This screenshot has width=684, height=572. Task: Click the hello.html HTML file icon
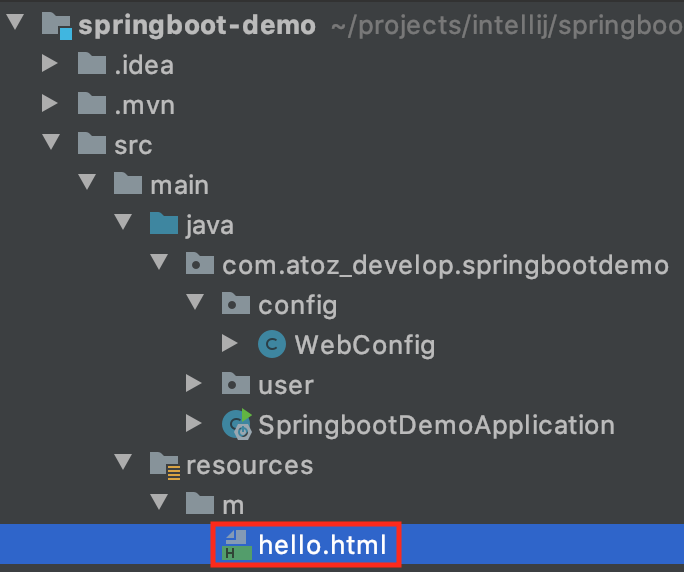[x=237, y=545]
